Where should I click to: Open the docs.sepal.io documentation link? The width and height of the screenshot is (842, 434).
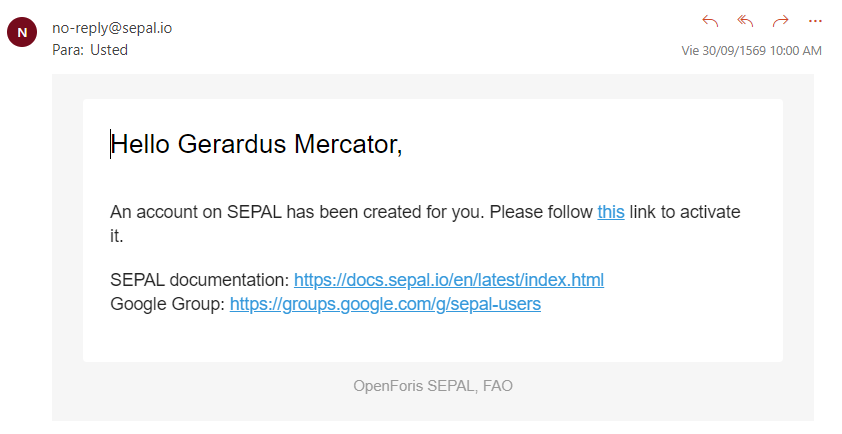[448, 280]
